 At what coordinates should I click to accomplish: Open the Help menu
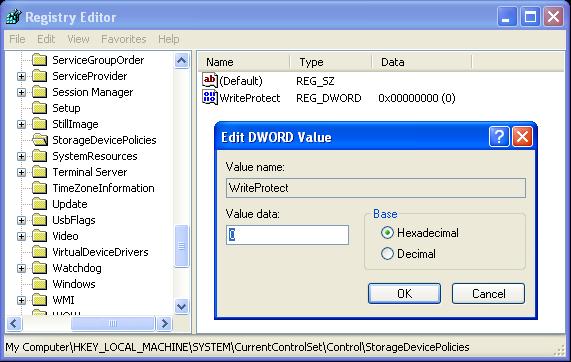coord(169,39)
